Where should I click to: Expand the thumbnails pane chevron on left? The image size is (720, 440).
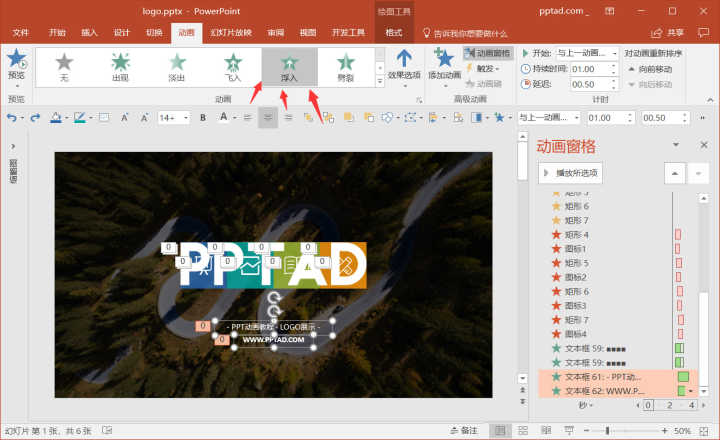[13, 146]
